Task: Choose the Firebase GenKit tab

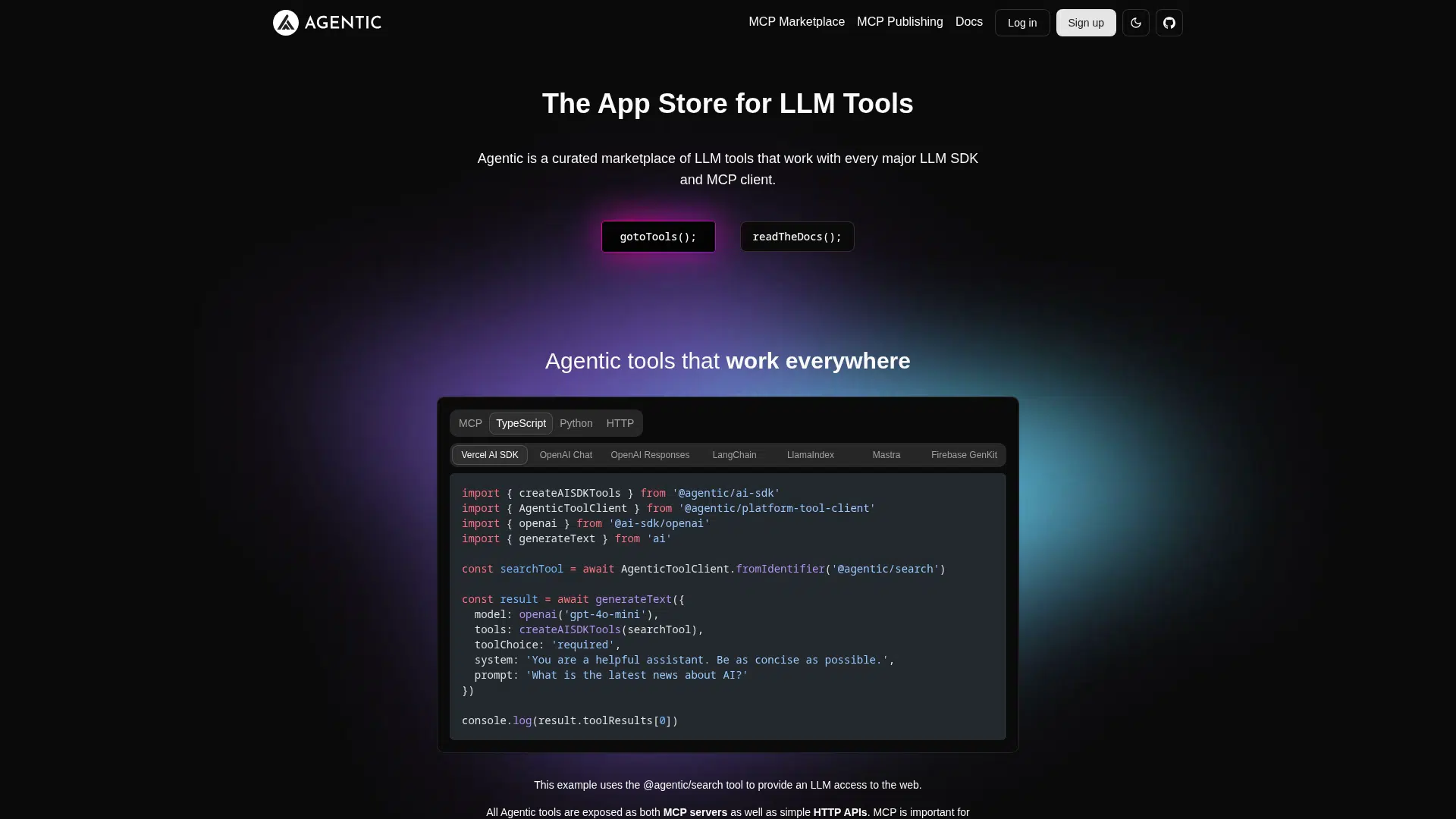Action: point(963,455)
